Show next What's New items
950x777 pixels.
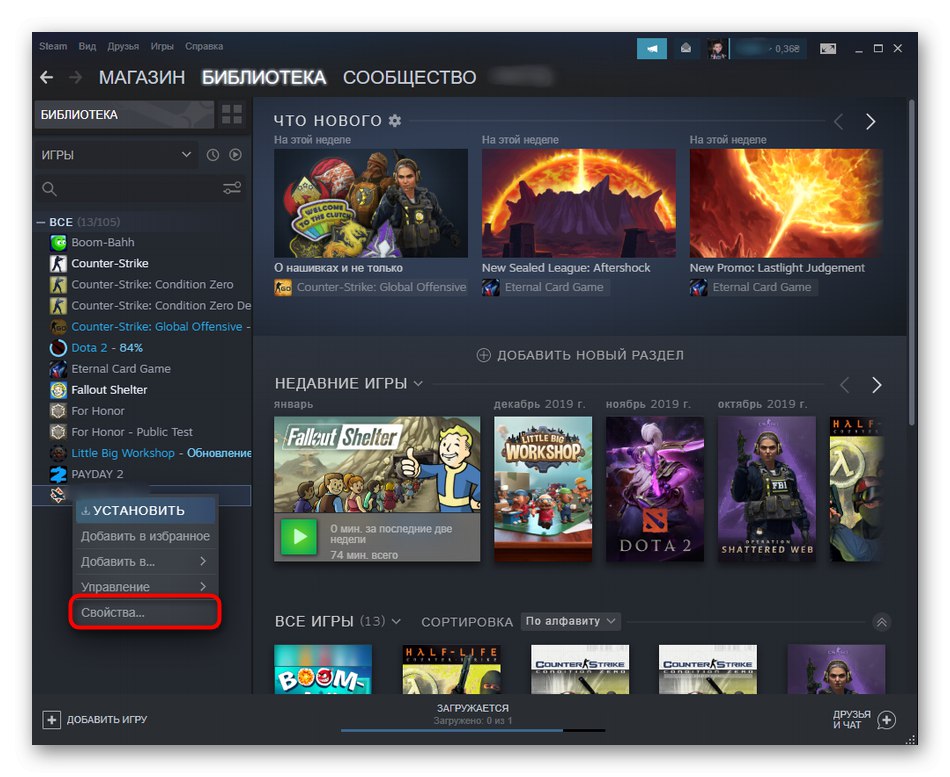click(x=871, y=122)
